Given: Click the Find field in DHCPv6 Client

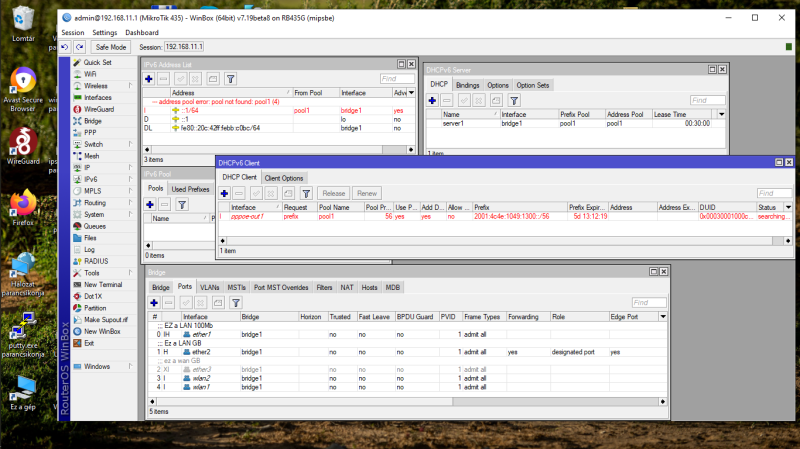Looking at the screenshot, I should [x=774, y=193].
